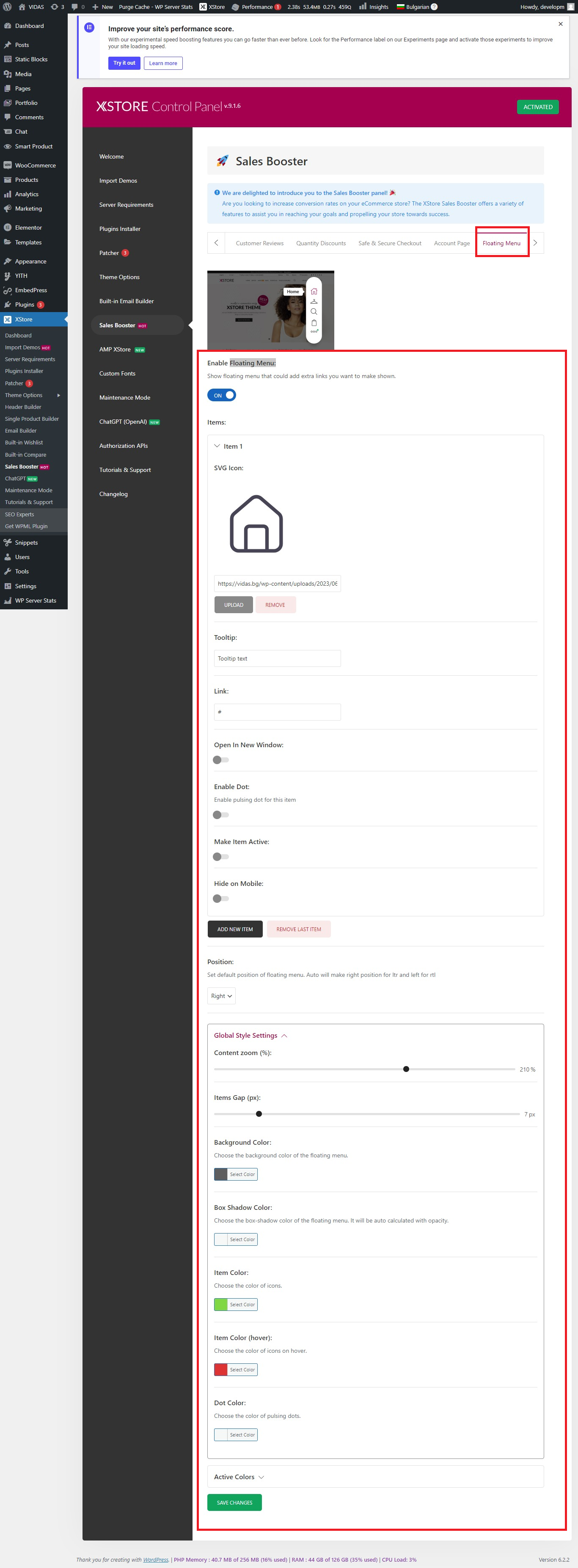Dismiss the performance notice with X
Image resolution: width=578 pixels, height=1568 pixels.
pyautogui.click(x=560, y=24)
